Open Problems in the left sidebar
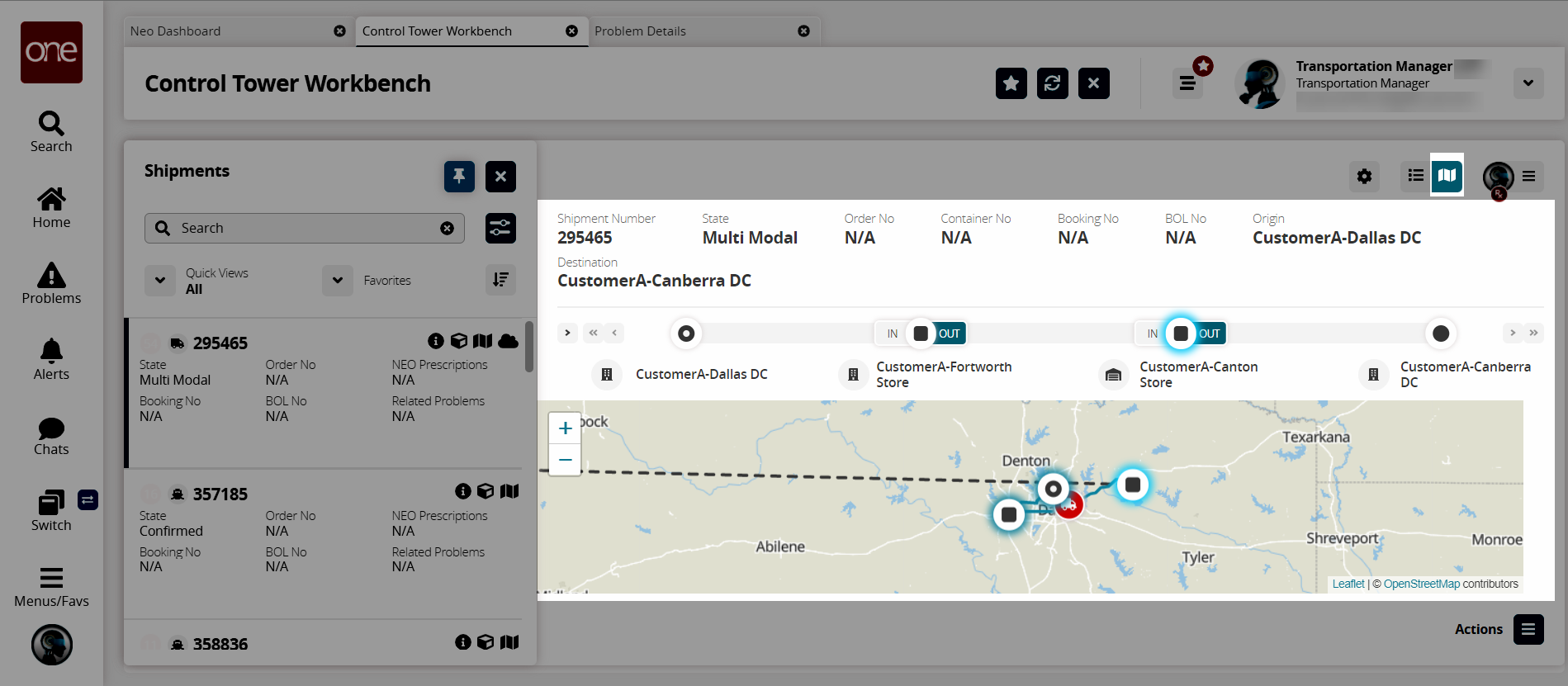This screenshot has width=1568, height=686. 51,283
